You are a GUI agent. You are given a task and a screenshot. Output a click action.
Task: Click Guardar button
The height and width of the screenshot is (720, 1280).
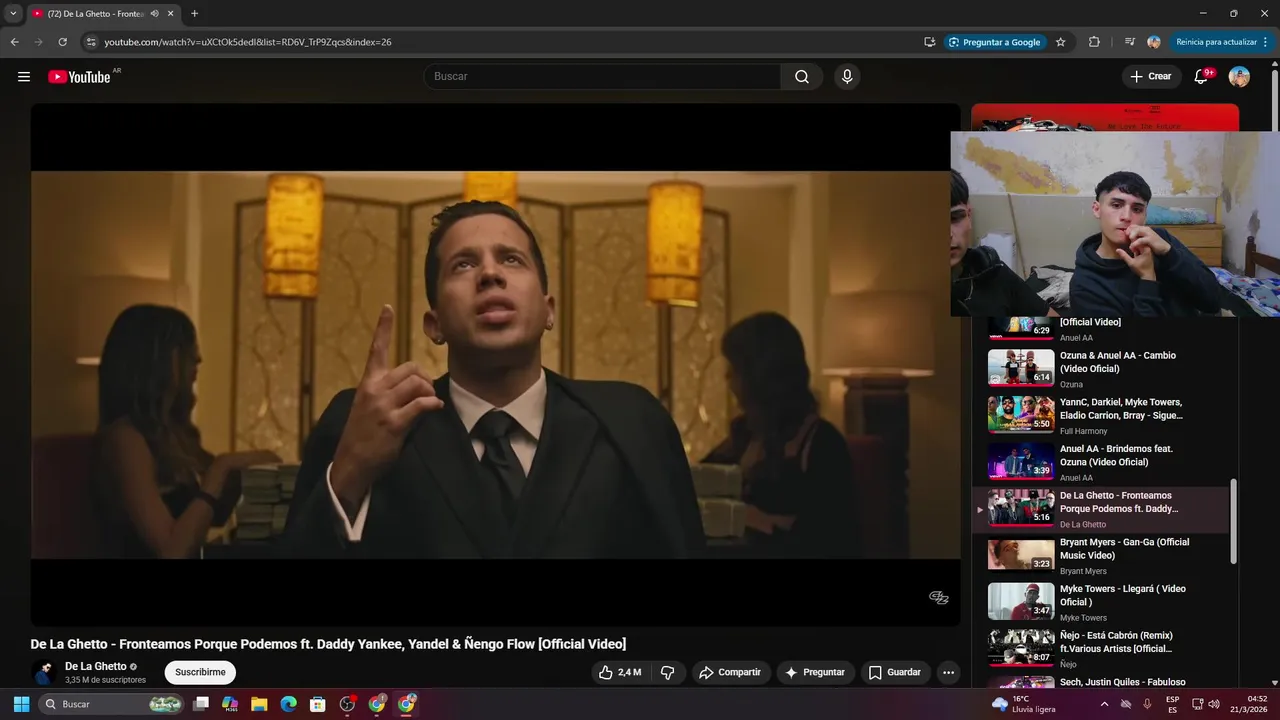coord(894,672)
